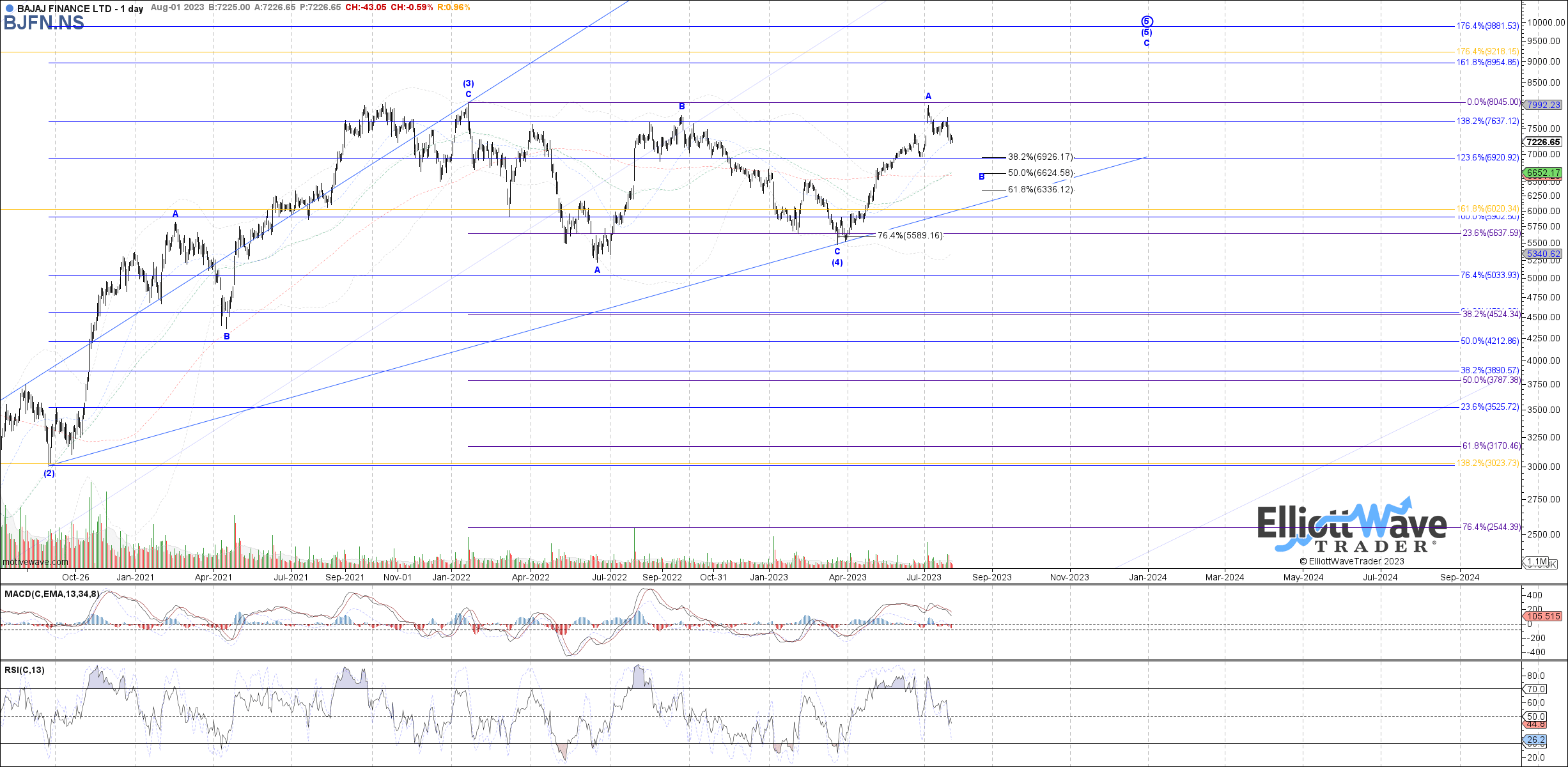Click the 1.1M volume tag
This screenshot has height=767, width=1568.
click(1537, 562)
